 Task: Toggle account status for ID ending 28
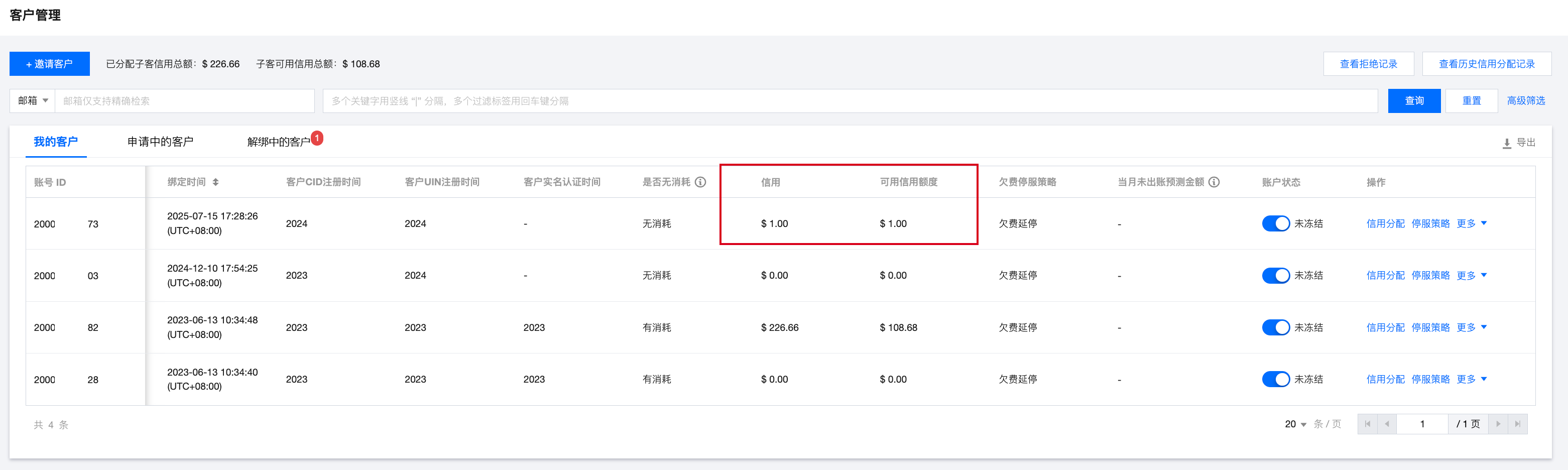(x=1275, y=379)
